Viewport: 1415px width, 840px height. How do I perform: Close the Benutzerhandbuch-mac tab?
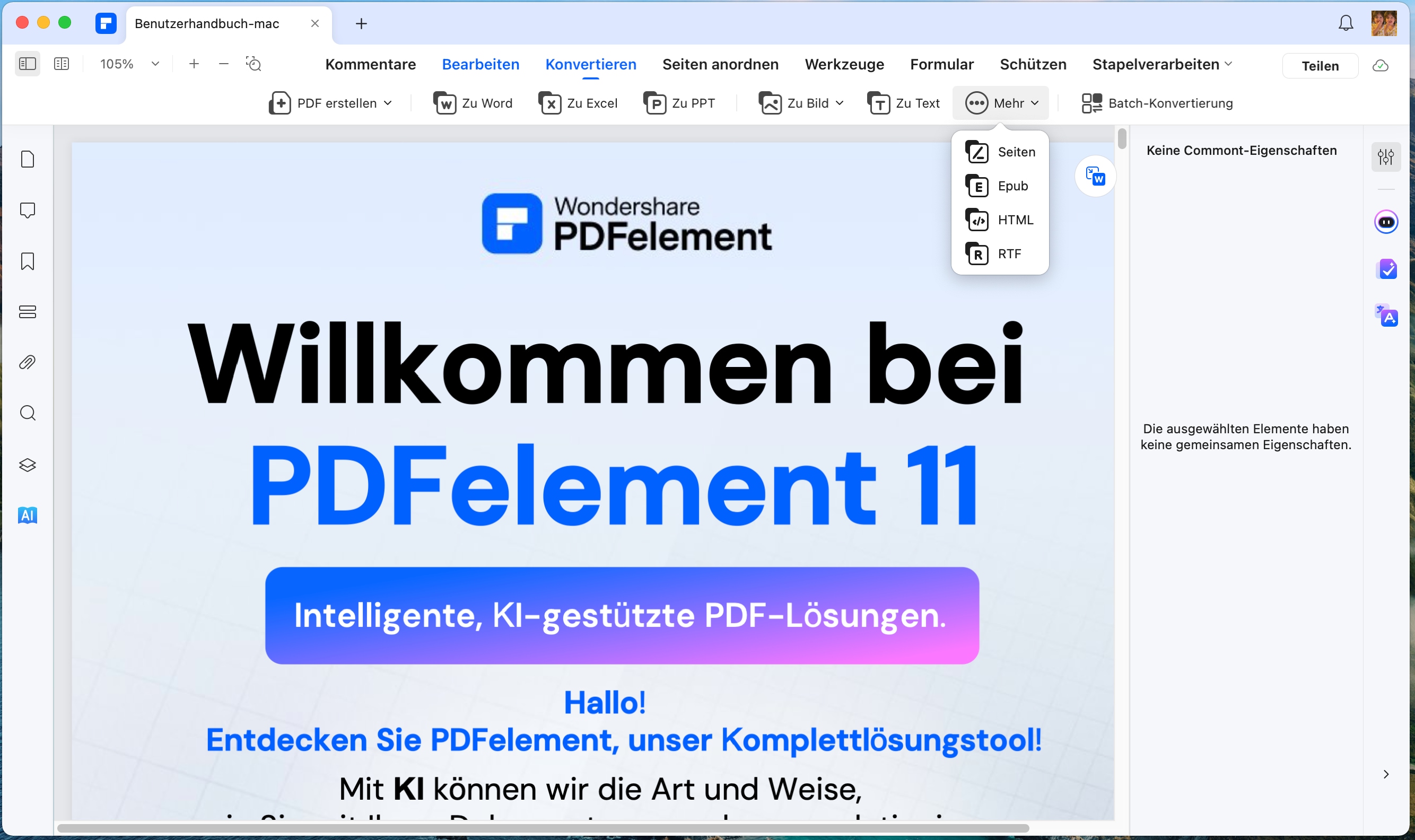[315, 23]
